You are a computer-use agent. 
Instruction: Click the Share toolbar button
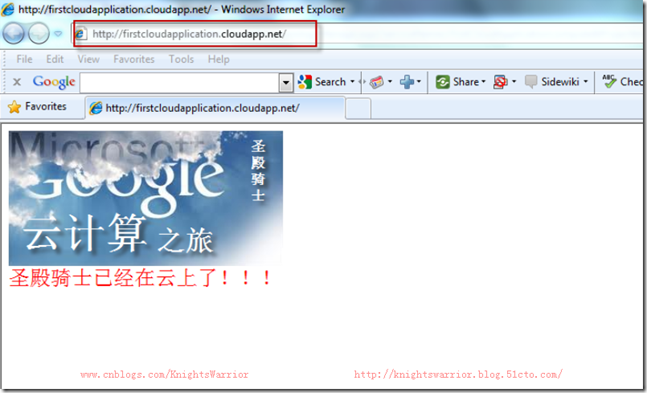point(460,82)
